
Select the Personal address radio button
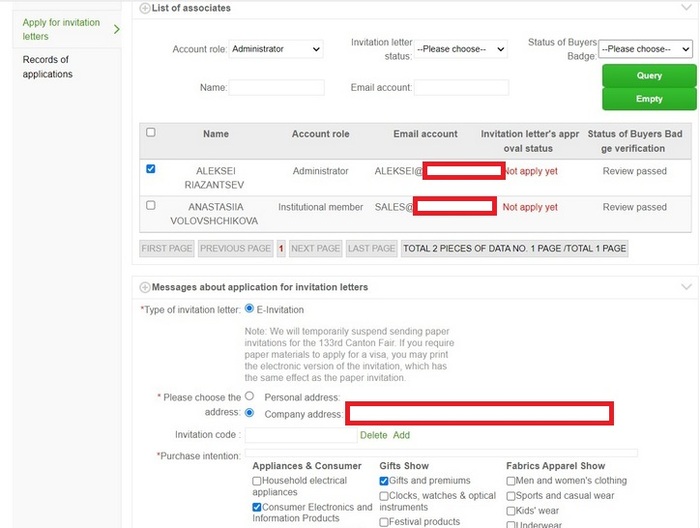[249, 397]
